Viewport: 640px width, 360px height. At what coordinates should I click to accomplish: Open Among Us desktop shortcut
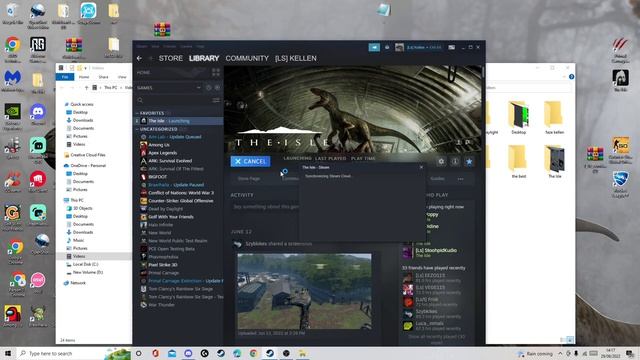click(13, 316)
